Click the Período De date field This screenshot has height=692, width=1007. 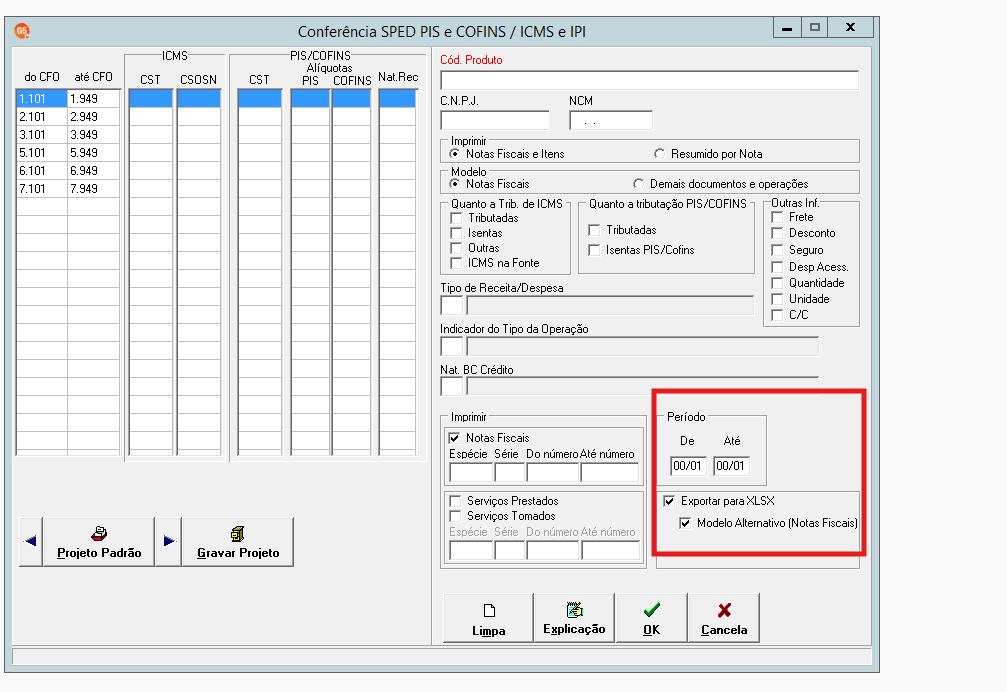[x=688, y=465]
